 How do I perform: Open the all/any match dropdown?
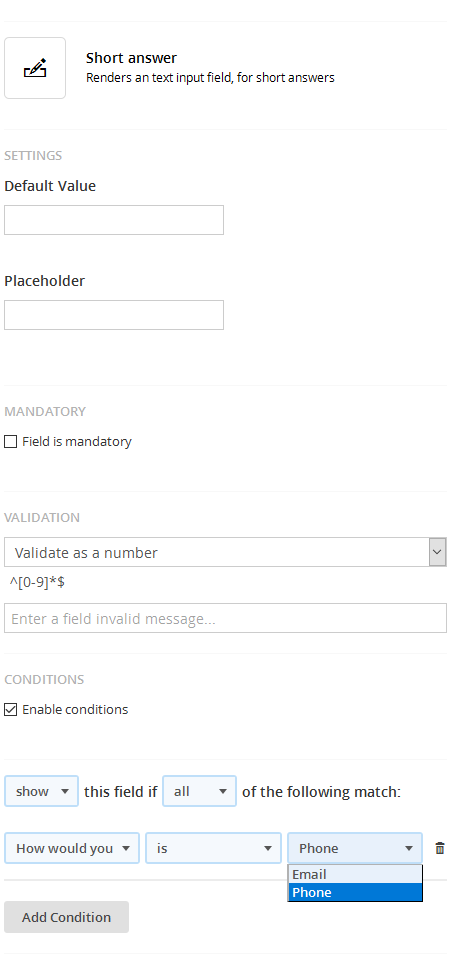click(200, 791)
